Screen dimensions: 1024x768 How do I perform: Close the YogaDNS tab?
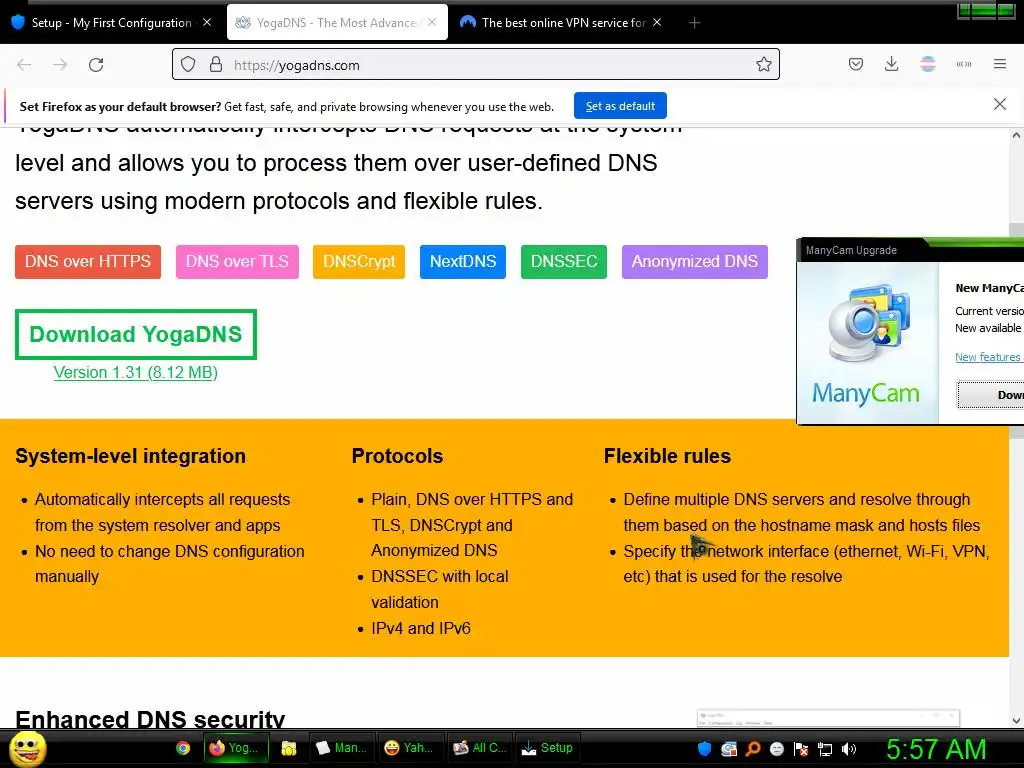click(x=432, y=22)
